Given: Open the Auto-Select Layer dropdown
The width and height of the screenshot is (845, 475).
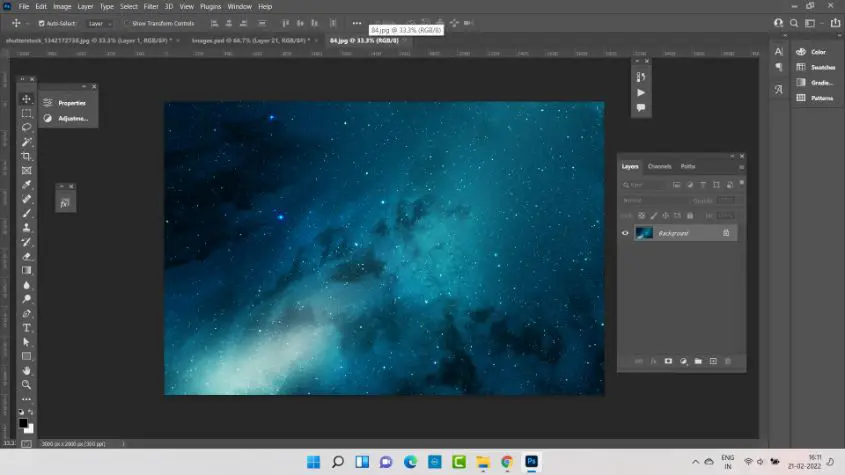Looking at the screenshot, I should click(99, 22).
